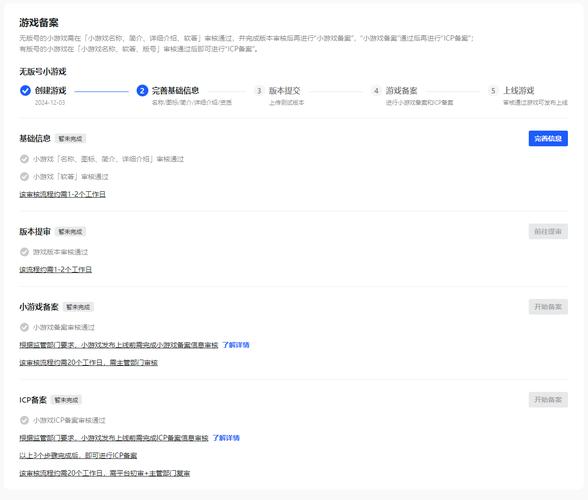
Task: Click the subtitle under the 上线游戏 step
Action: [x=535, y=102]
